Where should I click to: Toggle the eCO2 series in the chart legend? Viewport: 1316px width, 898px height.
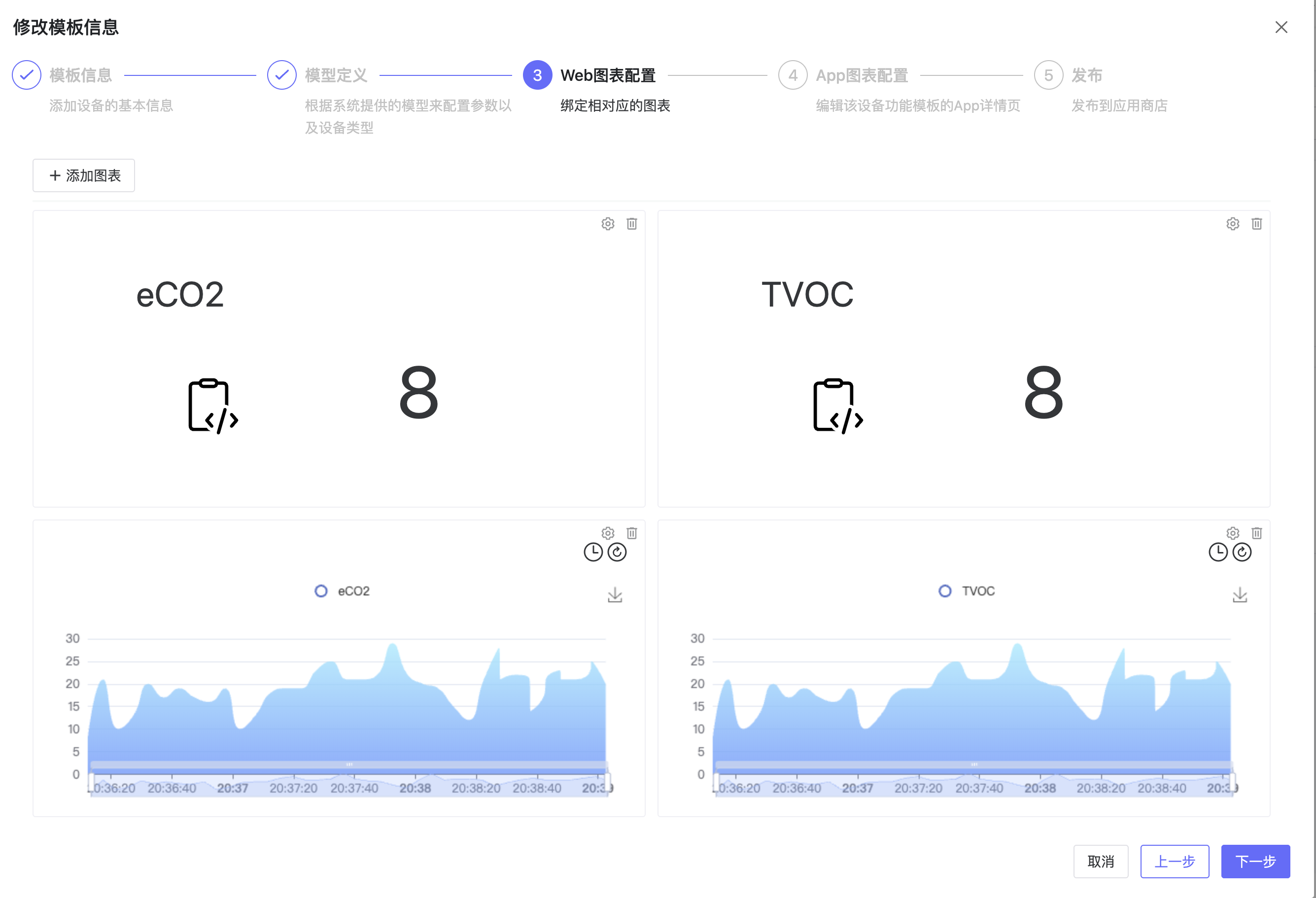[342, 590]
